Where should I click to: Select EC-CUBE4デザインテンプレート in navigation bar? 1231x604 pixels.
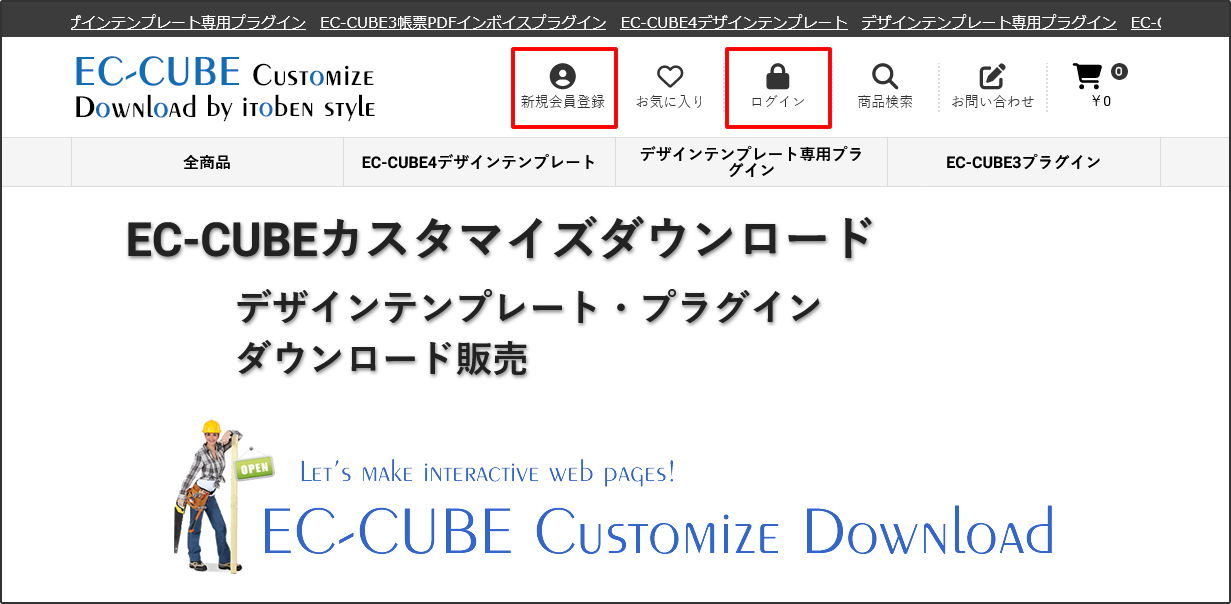(x=479, y=162)
